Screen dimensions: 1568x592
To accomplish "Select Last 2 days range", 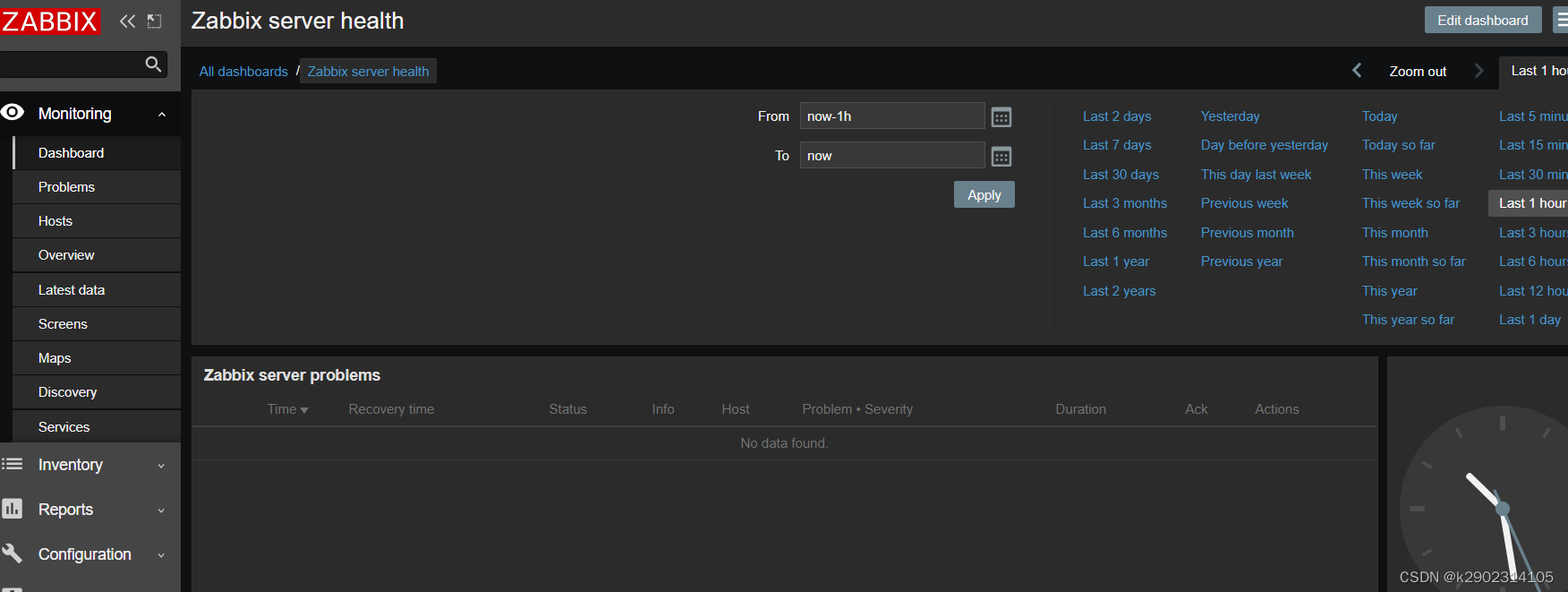I will [1117, 116].
